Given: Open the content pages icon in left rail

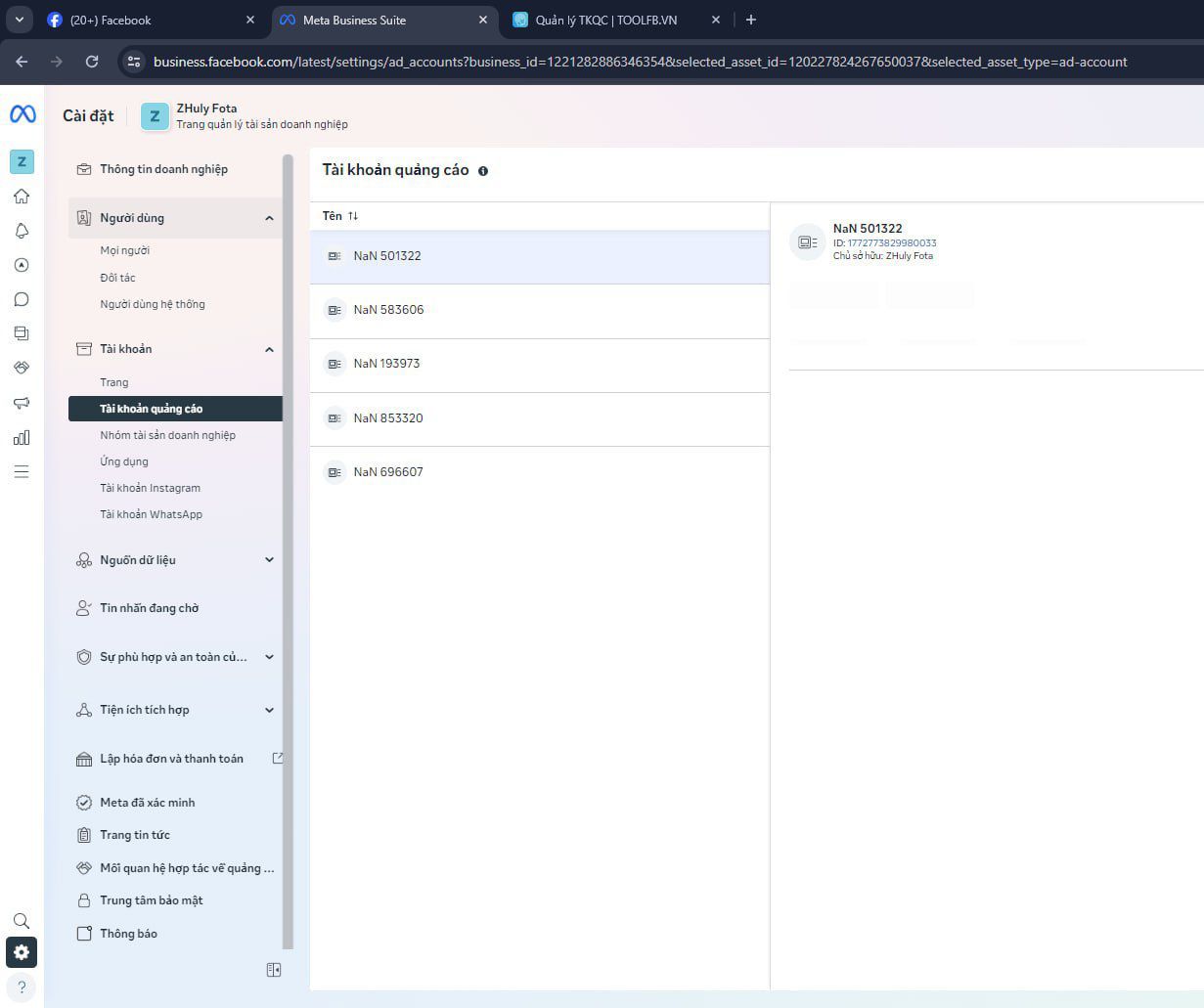Looking at the screenshot, I should click(x=22, y=333).
